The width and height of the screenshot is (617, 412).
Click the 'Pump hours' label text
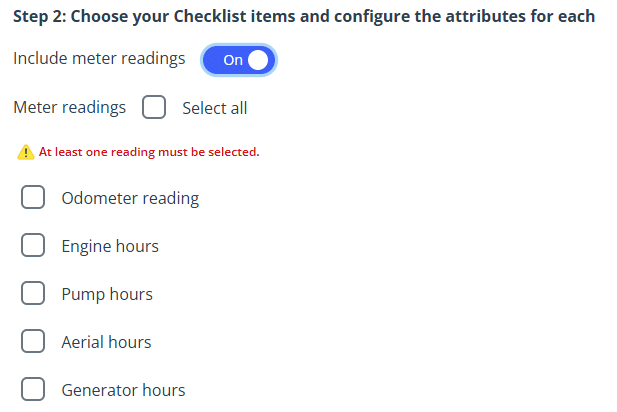pyautogui.click(x=107, y=294)
